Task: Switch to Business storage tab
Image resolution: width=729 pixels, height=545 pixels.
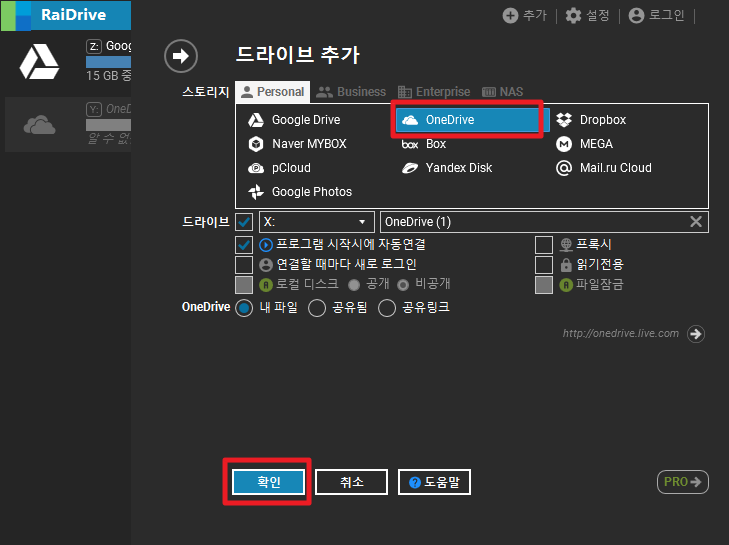Action: pos(351,92)
